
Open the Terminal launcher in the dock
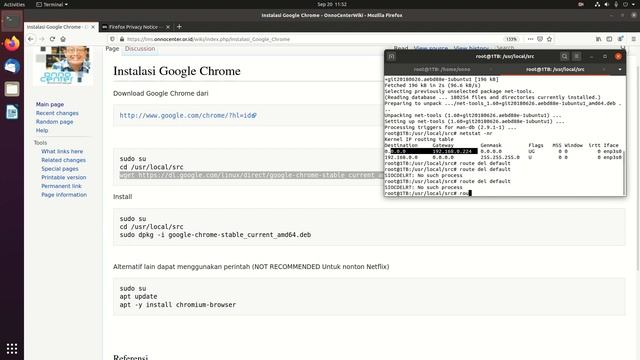click(x=11, y=21)
